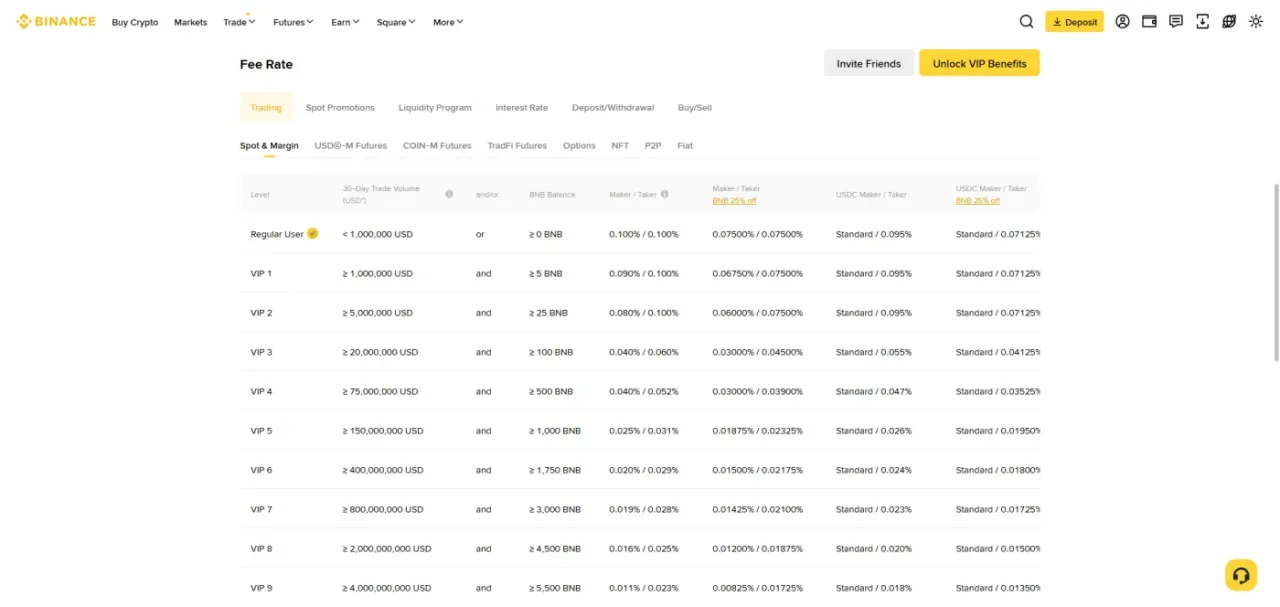Expand the More dropdown menu
The width and height of the screenshot is (1280, 607).
[x=448, y=22]
